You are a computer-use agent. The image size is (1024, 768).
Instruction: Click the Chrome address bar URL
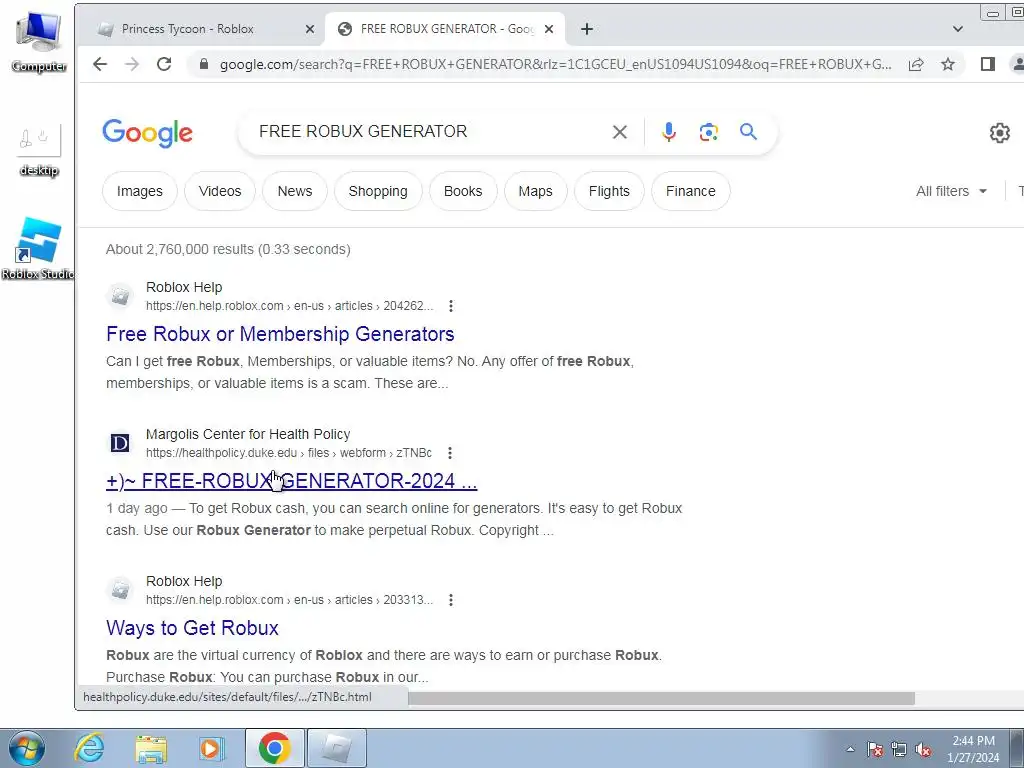pos(555,64)
